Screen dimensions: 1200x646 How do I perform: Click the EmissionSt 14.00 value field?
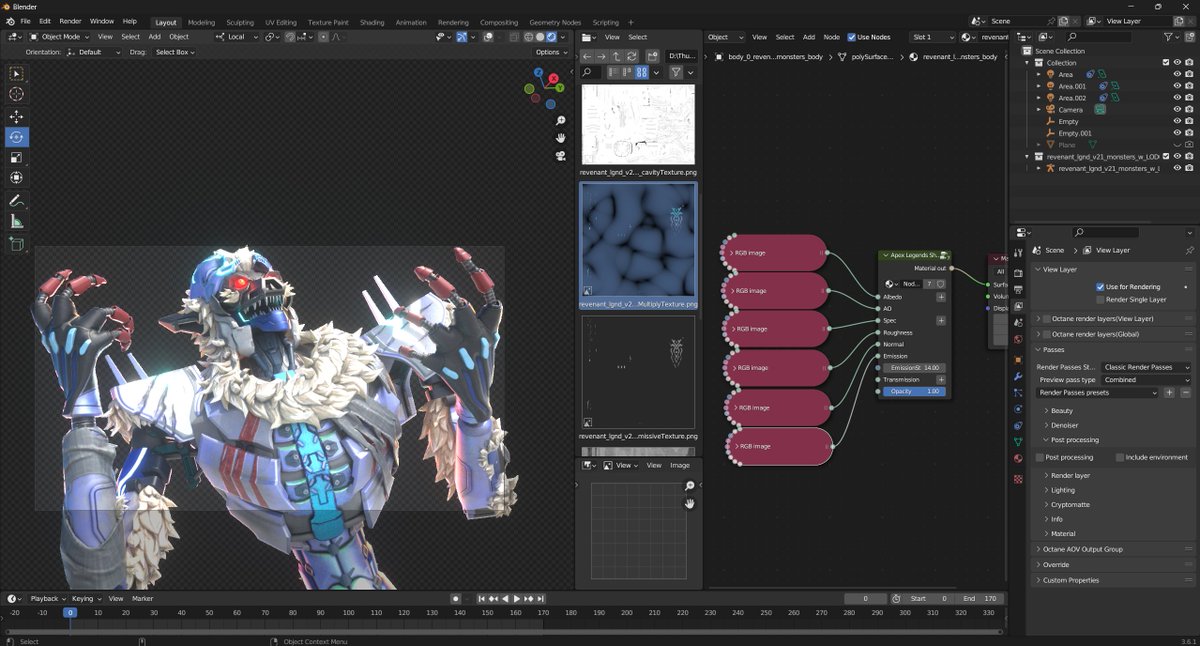point(913,368)
